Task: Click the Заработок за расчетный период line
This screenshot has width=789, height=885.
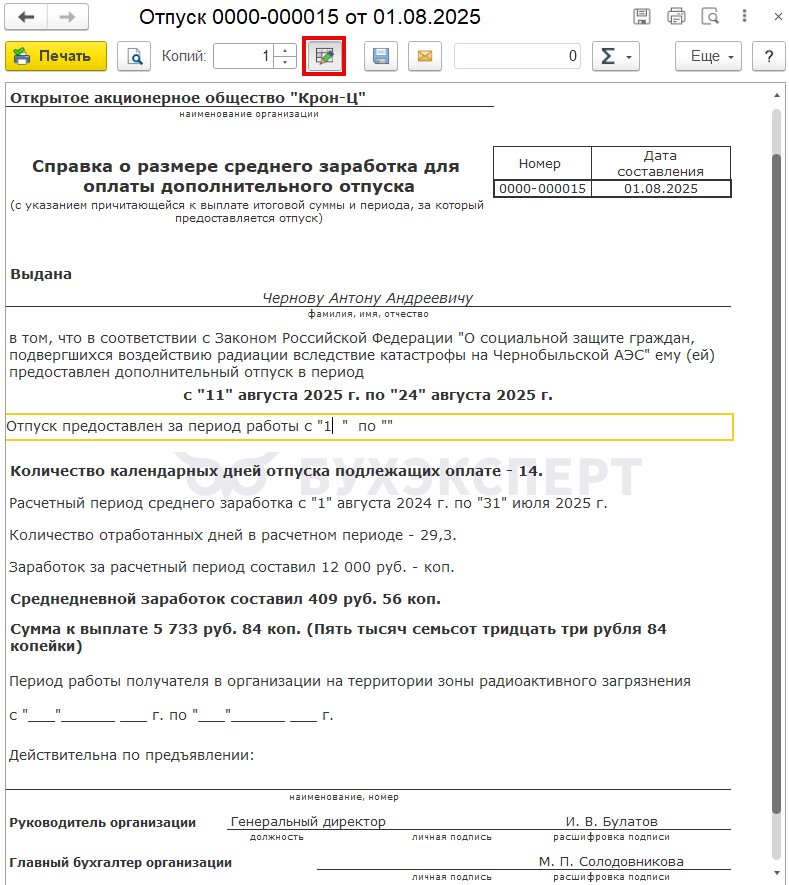Action: tap(231, 567)
